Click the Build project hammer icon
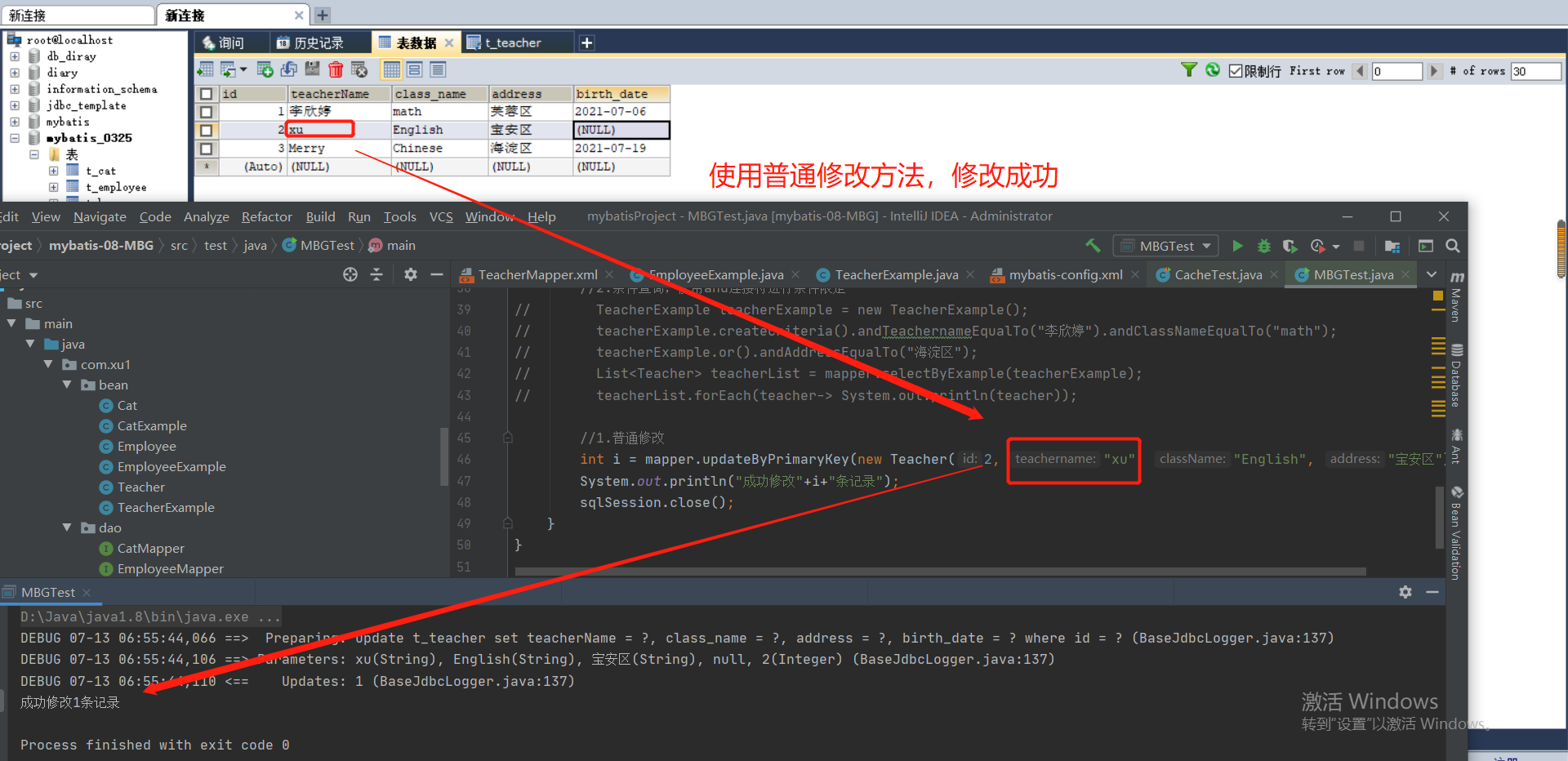Screen dimensions: 1568x761 coord(1093,246)
